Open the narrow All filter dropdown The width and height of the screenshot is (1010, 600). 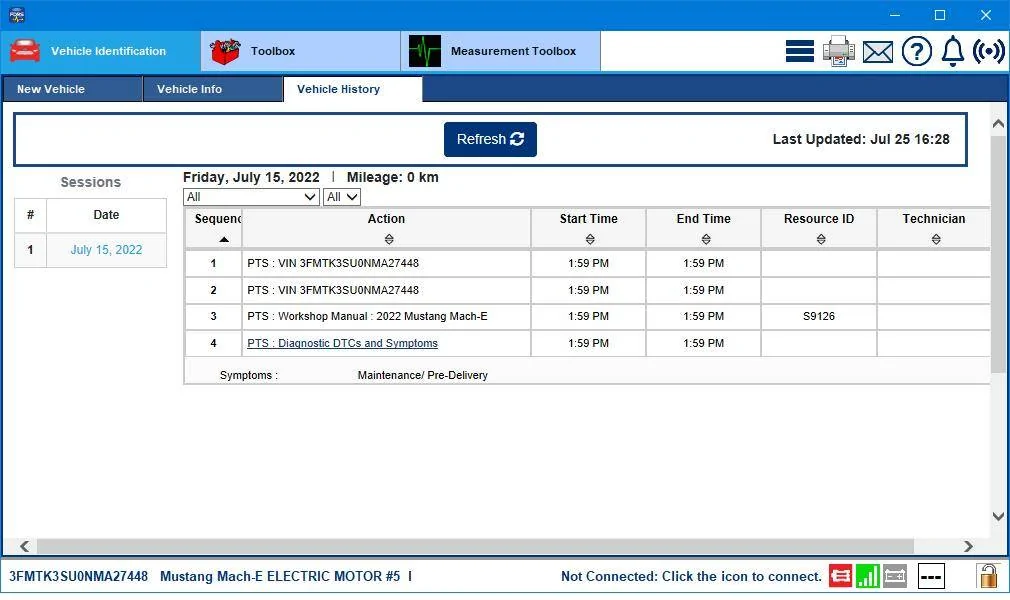(341, 197)
